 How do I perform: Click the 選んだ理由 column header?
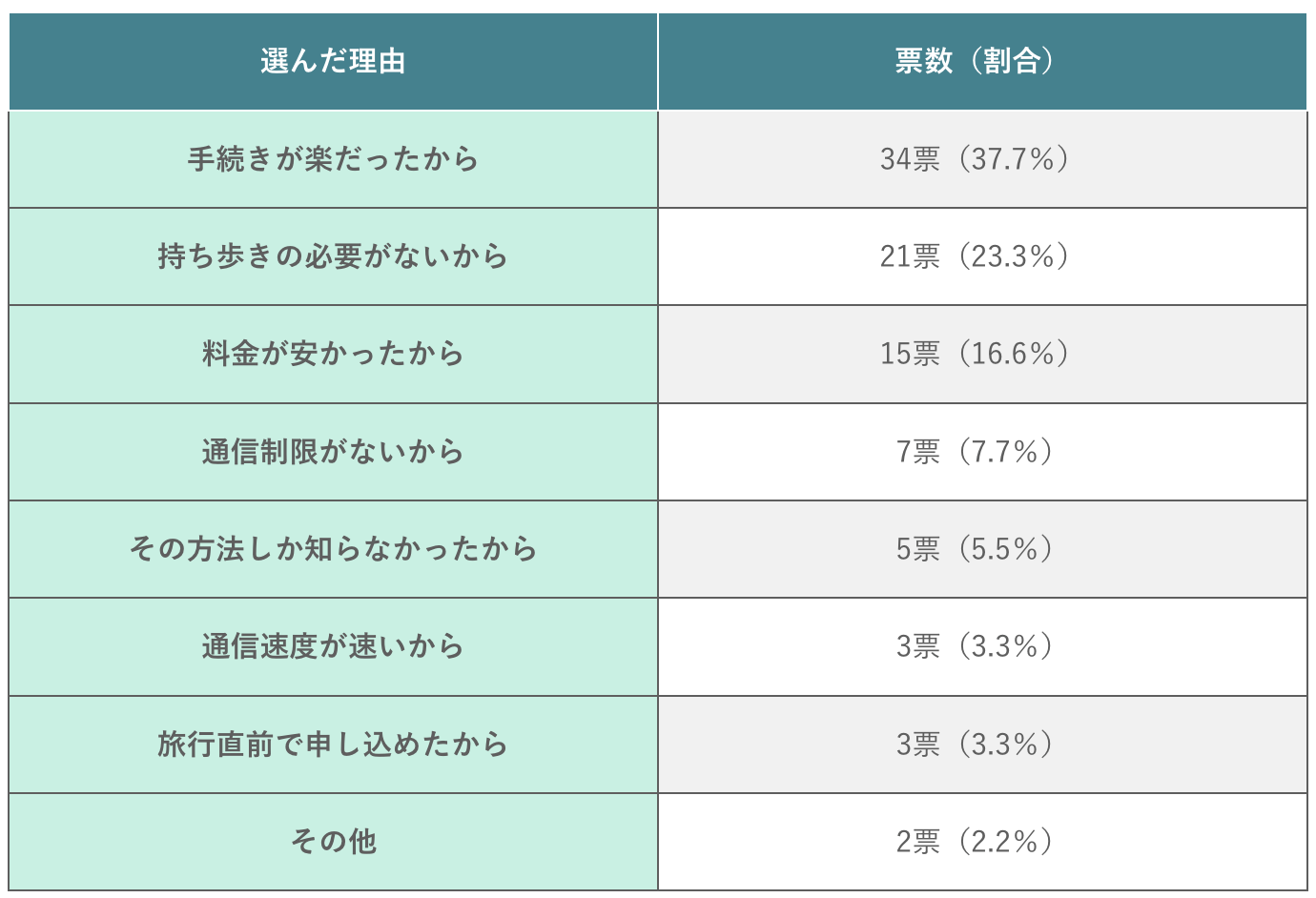pyautogui.click(x=333, y=61)
